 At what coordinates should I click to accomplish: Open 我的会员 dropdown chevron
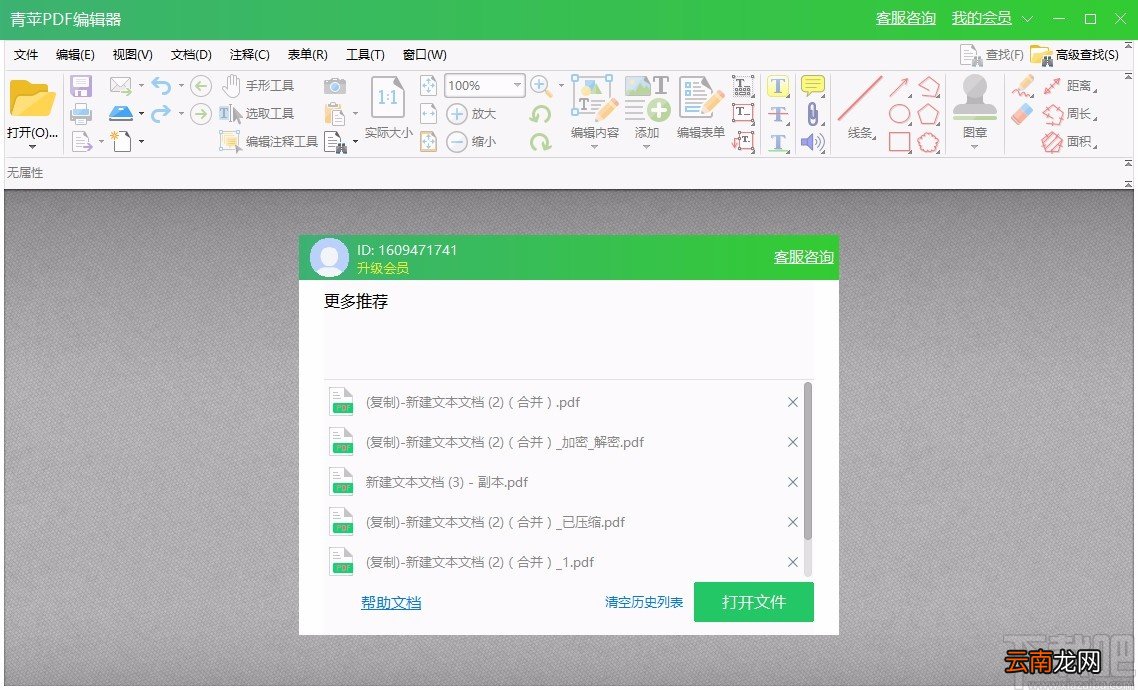click(1028, 20)
